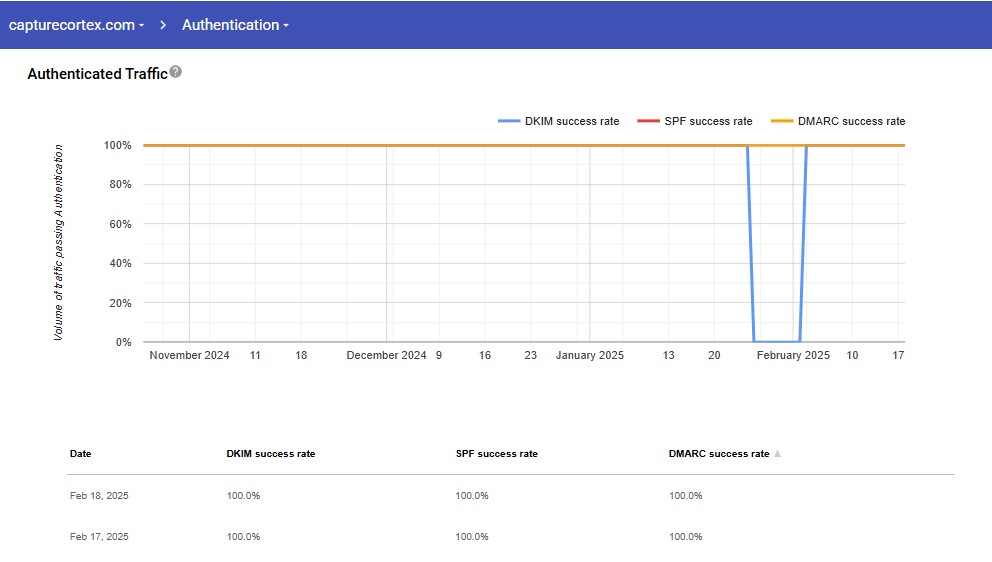Open help icon beside Authenticated Traffic

click(x=176, y=72)
